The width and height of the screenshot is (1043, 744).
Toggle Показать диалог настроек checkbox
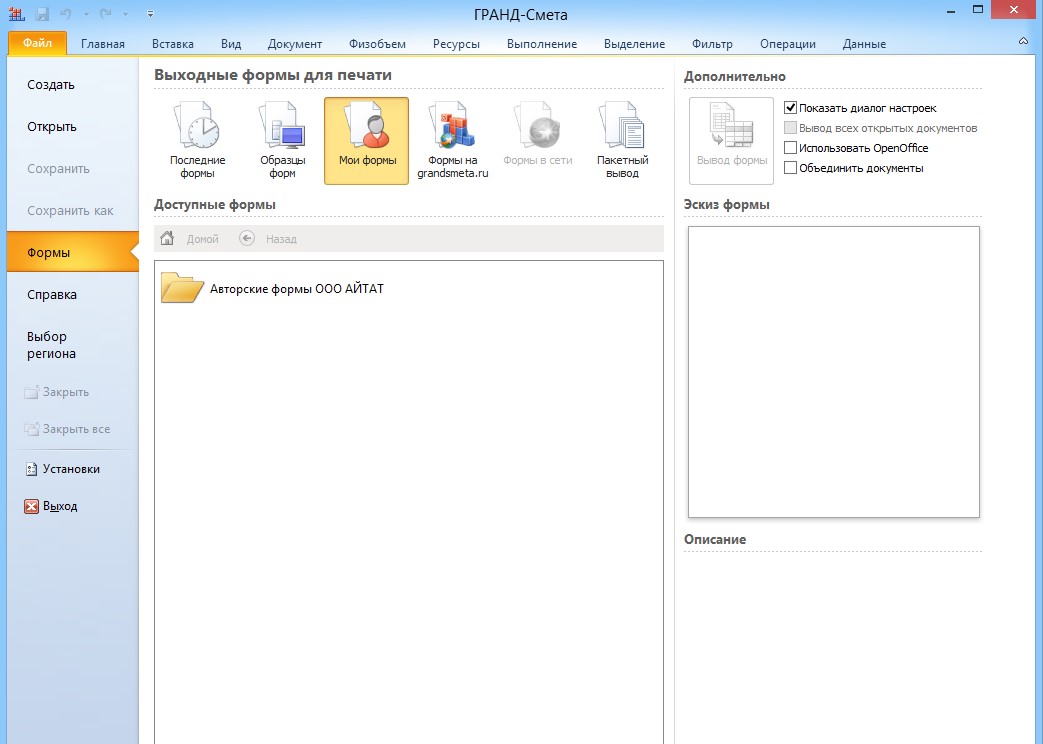pos(790,108)
